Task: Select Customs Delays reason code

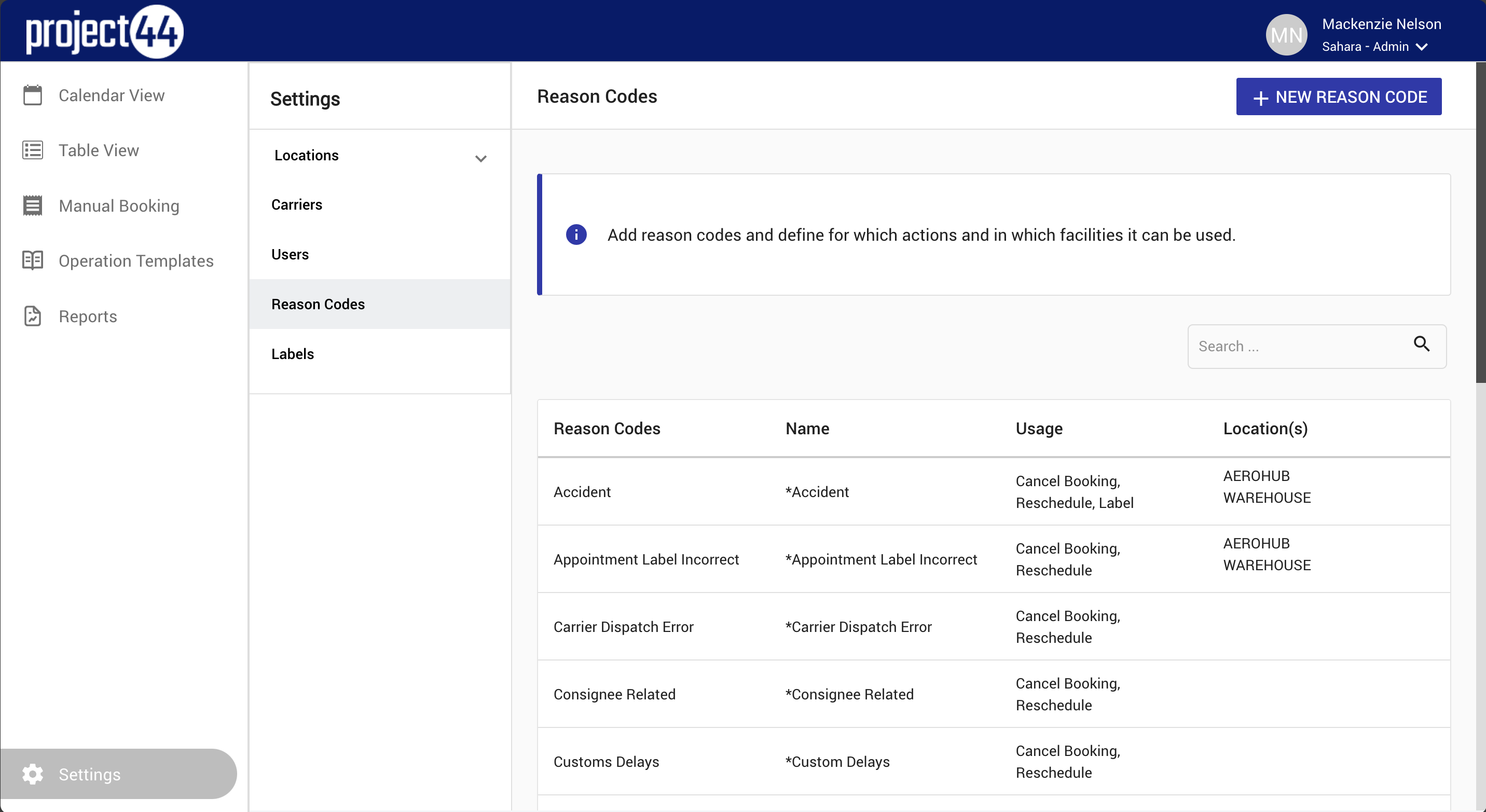Action: [606, 762]
